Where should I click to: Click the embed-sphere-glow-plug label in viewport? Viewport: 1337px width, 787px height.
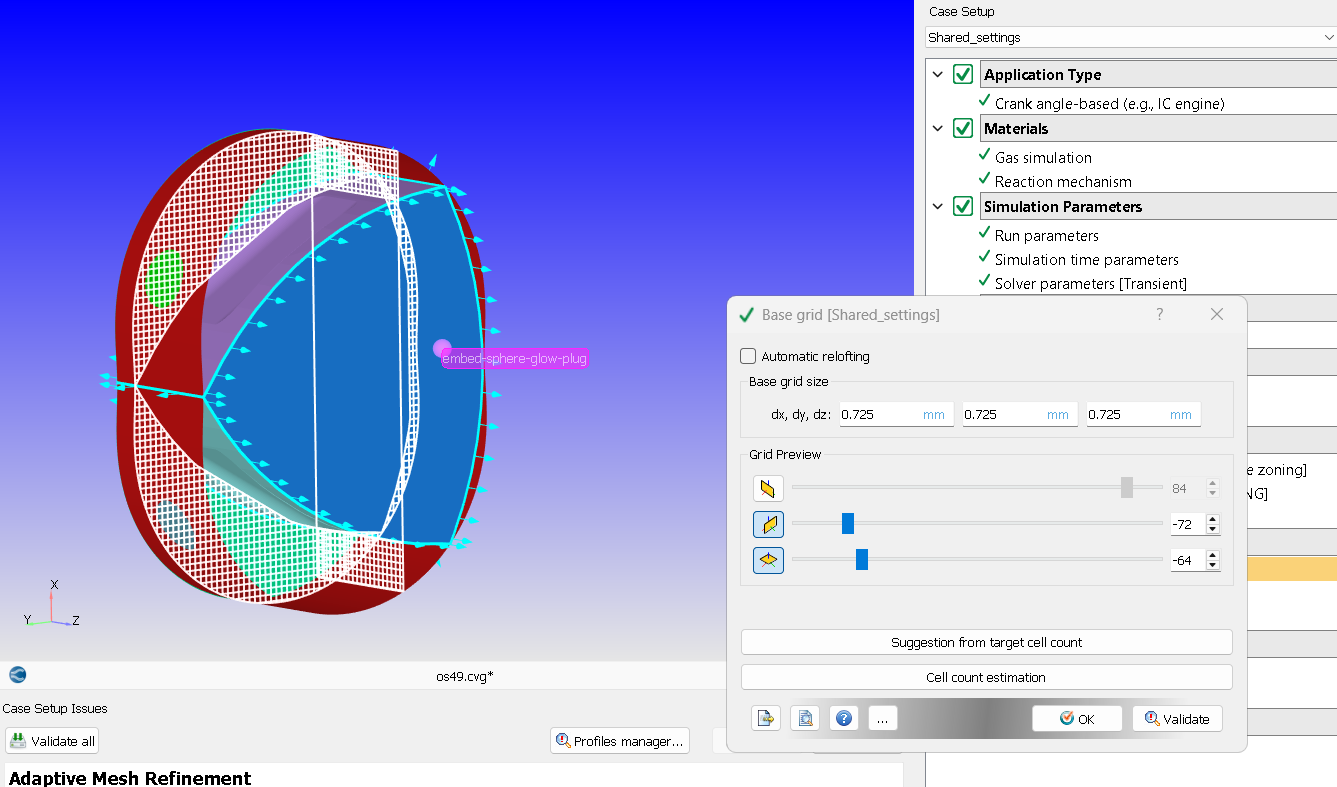click(514, 358)
